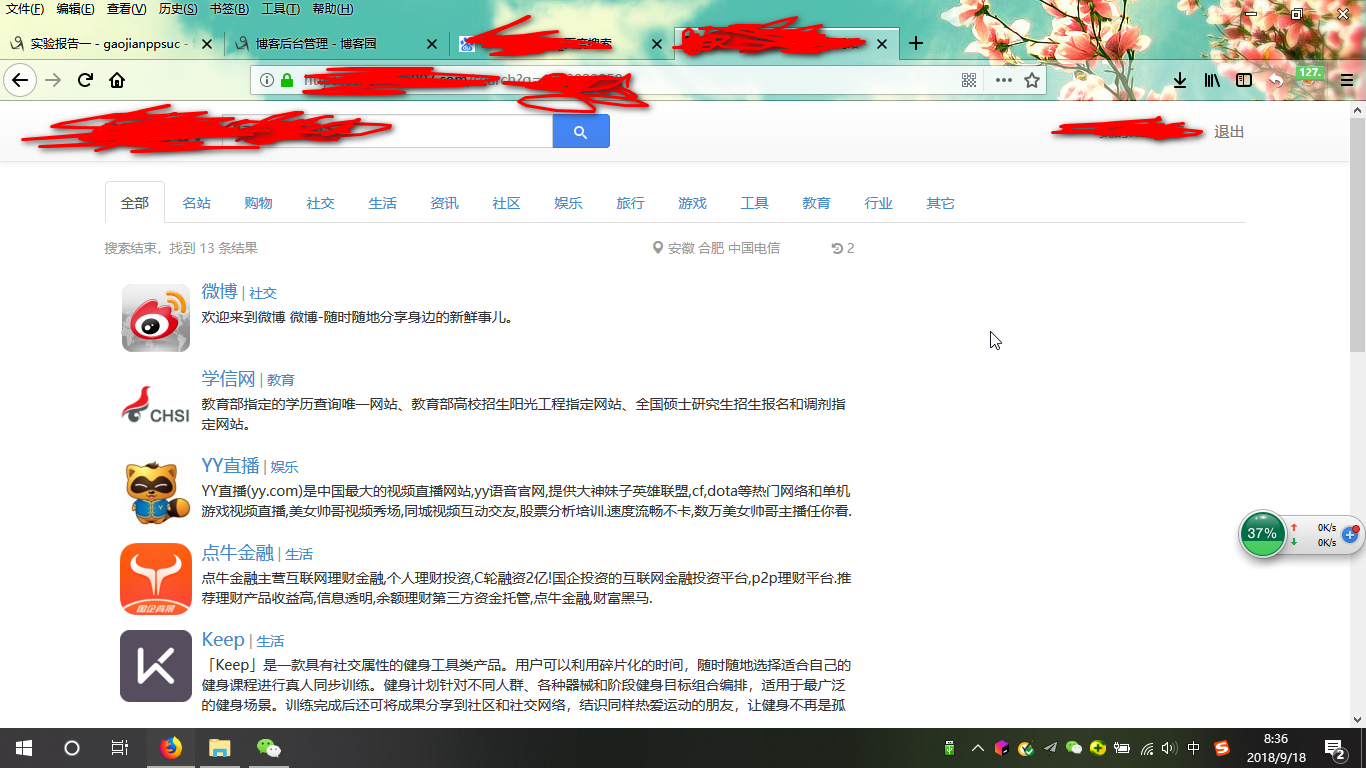
Task: Open the Firefox downloads panel
Action: [1180, 80]
